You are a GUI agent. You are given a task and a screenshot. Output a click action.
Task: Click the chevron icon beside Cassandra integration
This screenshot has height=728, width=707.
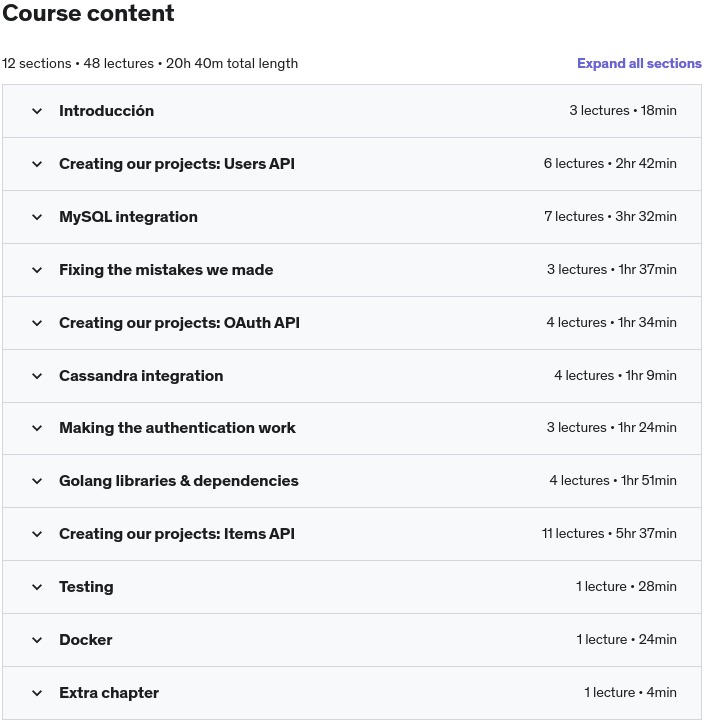37,376
